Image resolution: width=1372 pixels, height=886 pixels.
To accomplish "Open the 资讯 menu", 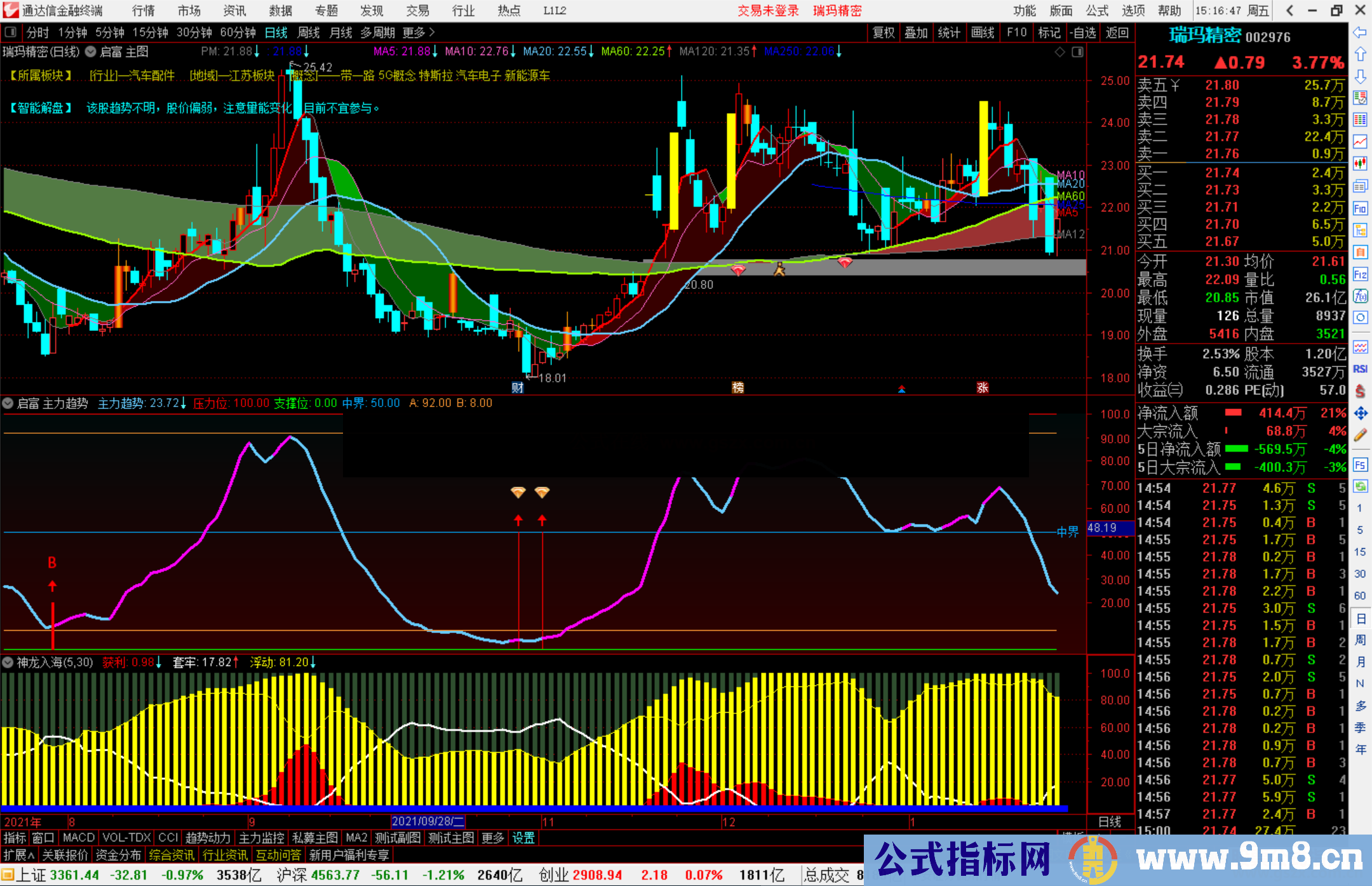I will tap(234, 11).
